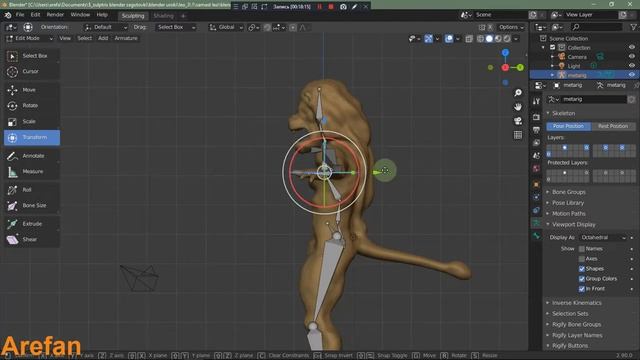Screen dimensions: 640x360
Task: Open the viewport Add menu
Action: click(103, 38)
